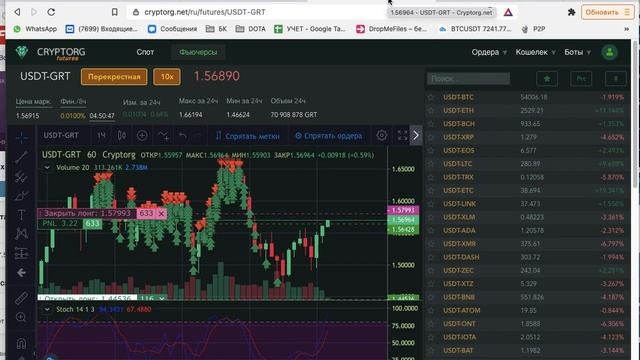Click the 1.57993 price label on axis
This screenshot has width=640, height=360.
point(403,210)
